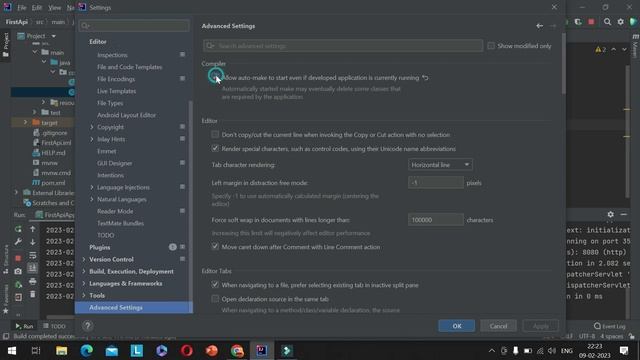The image size is (640, 360).
Task: Switch to IntelliJ IDEA taskbar icon
Action: point(262,351)
